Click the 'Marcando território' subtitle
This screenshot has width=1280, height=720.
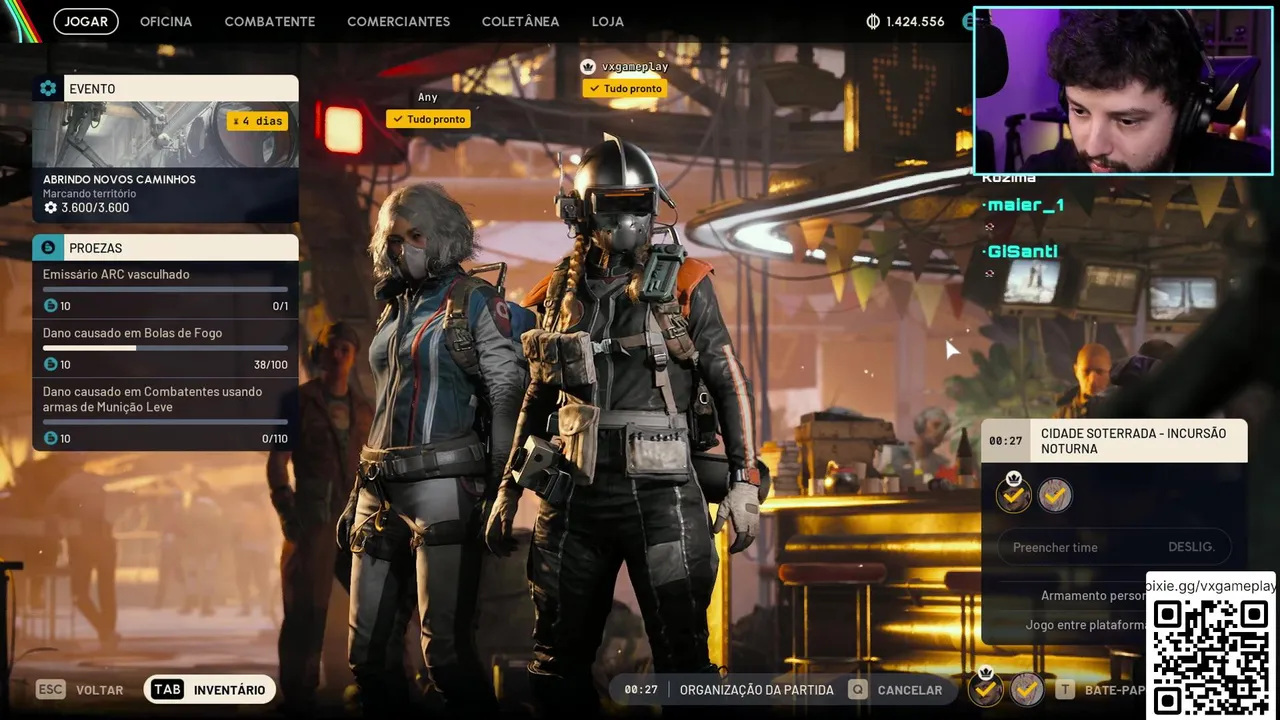[89, 193]
